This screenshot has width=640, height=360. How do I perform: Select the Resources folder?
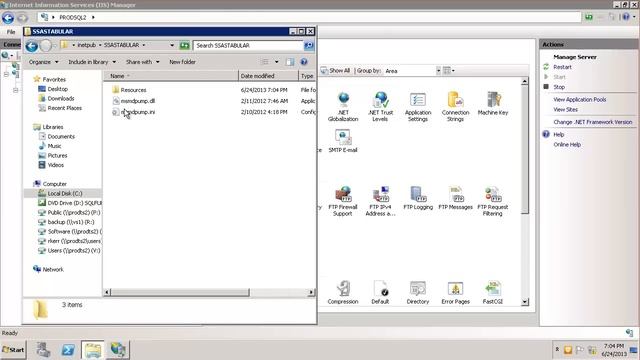133,90
